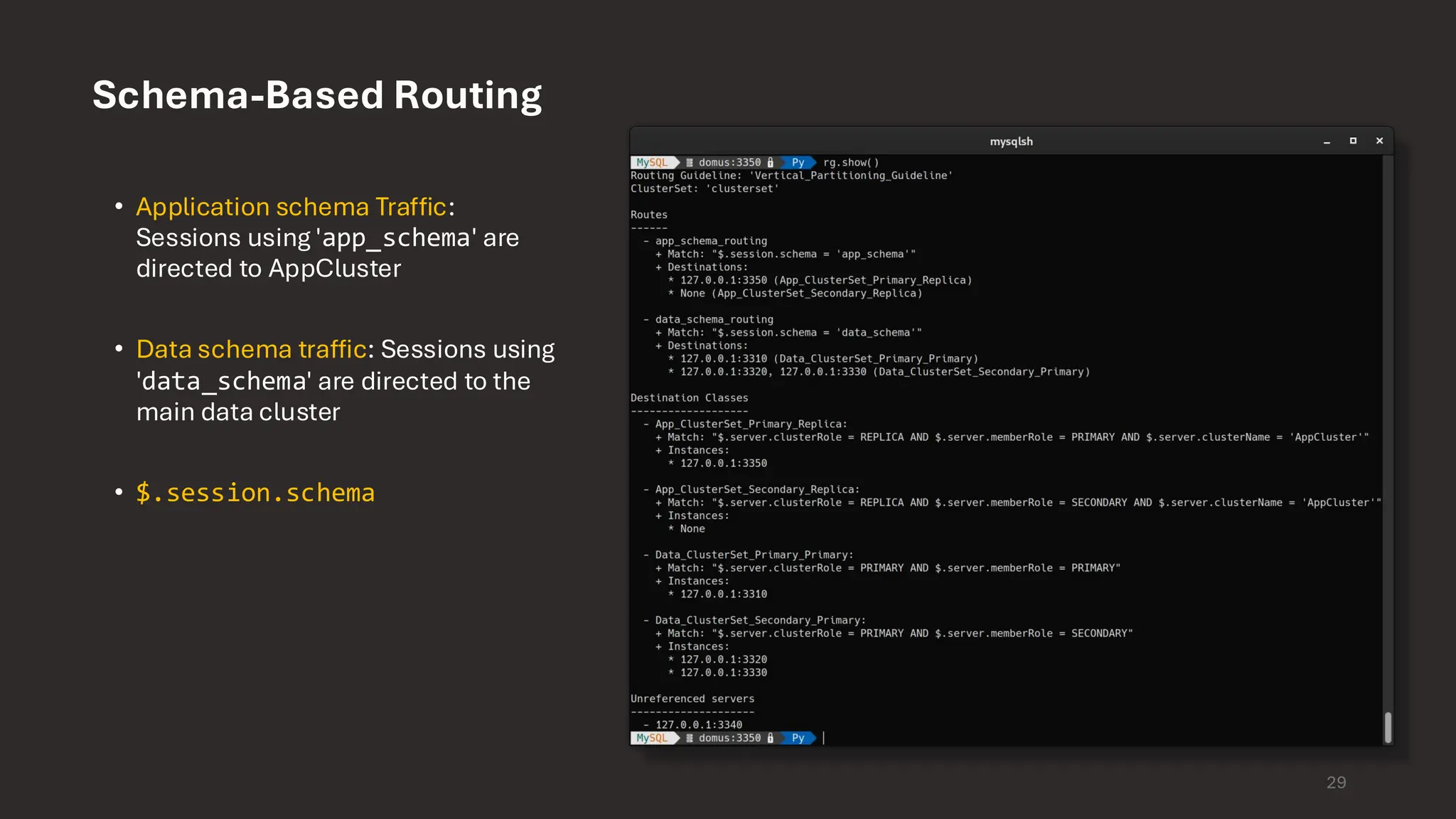1456x819 pixels.
Task: Click the padlock icon in top prompt
Action: (x=770, y=163)
